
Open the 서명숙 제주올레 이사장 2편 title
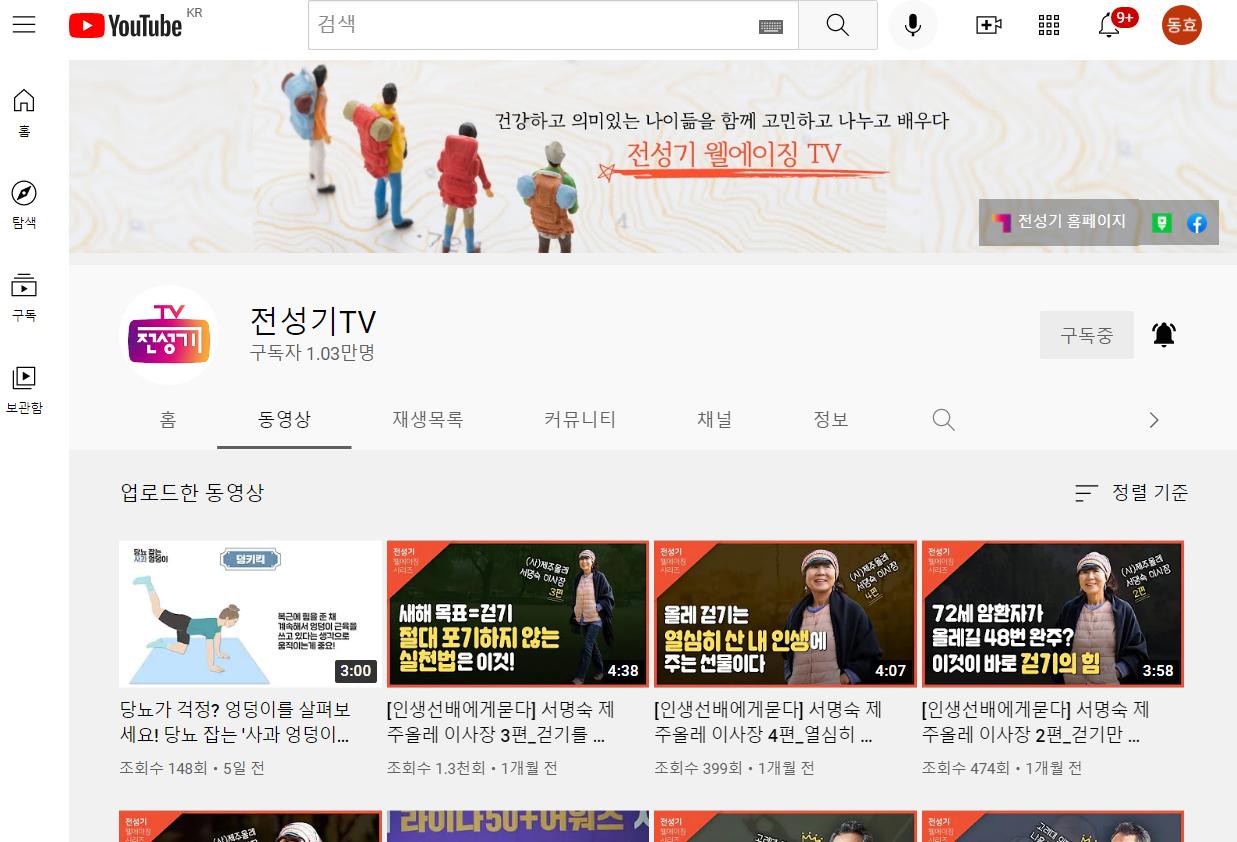coord(1038,723)
